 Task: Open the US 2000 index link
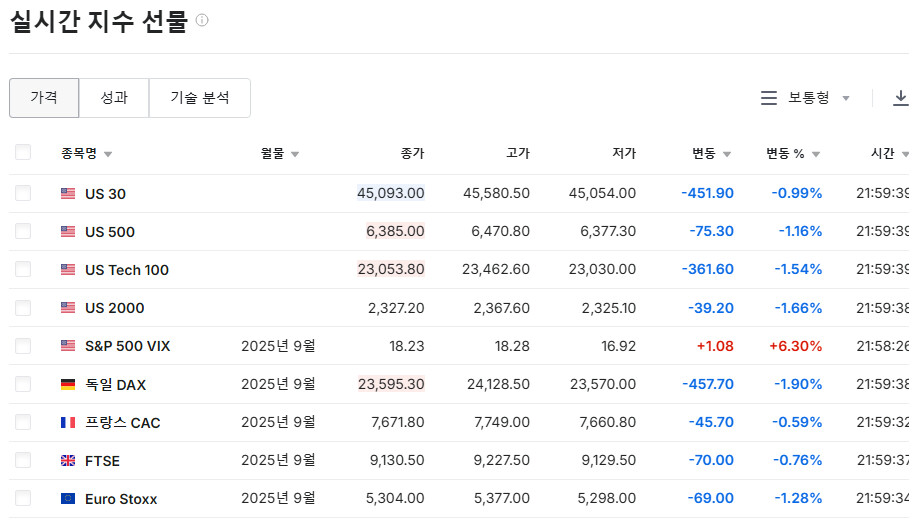point(114,308)
